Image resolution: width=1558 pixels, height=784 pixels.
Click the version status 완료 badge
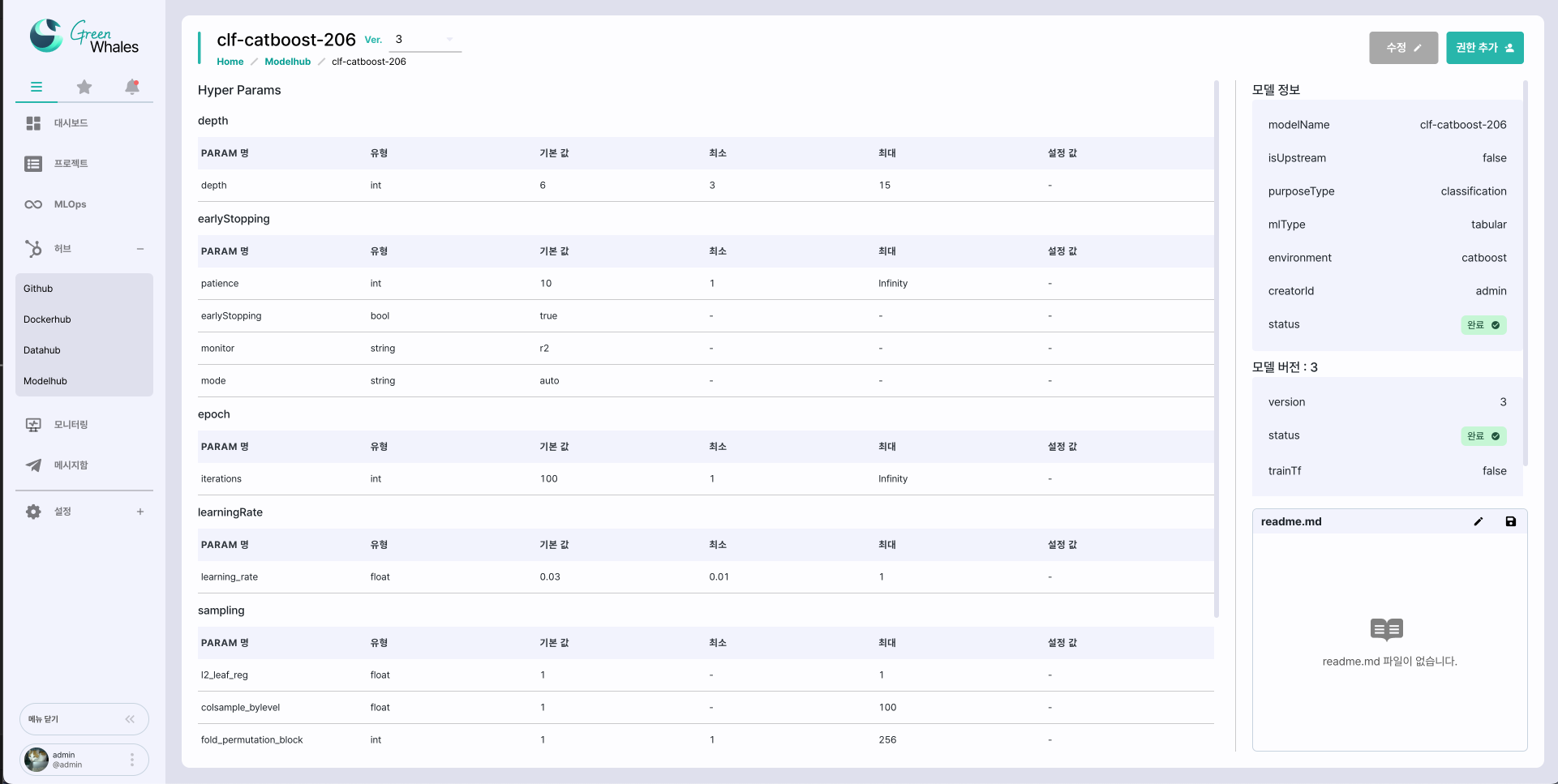[x=1483, y=436]
